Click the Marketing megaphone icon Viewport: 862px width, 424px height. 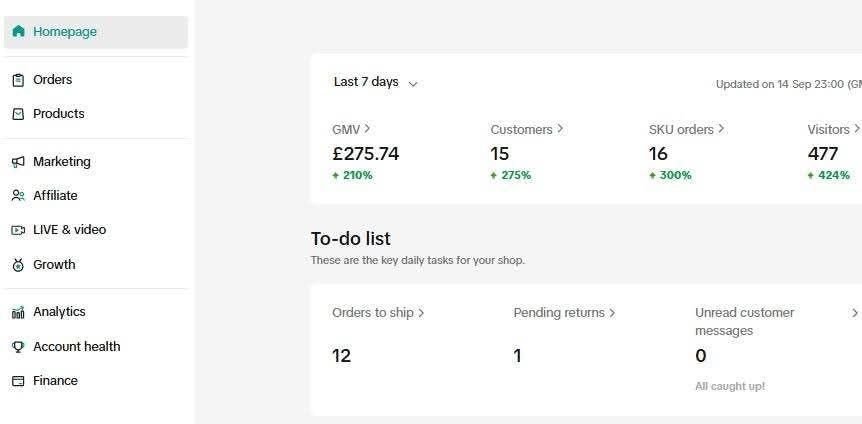coord(18,162)
